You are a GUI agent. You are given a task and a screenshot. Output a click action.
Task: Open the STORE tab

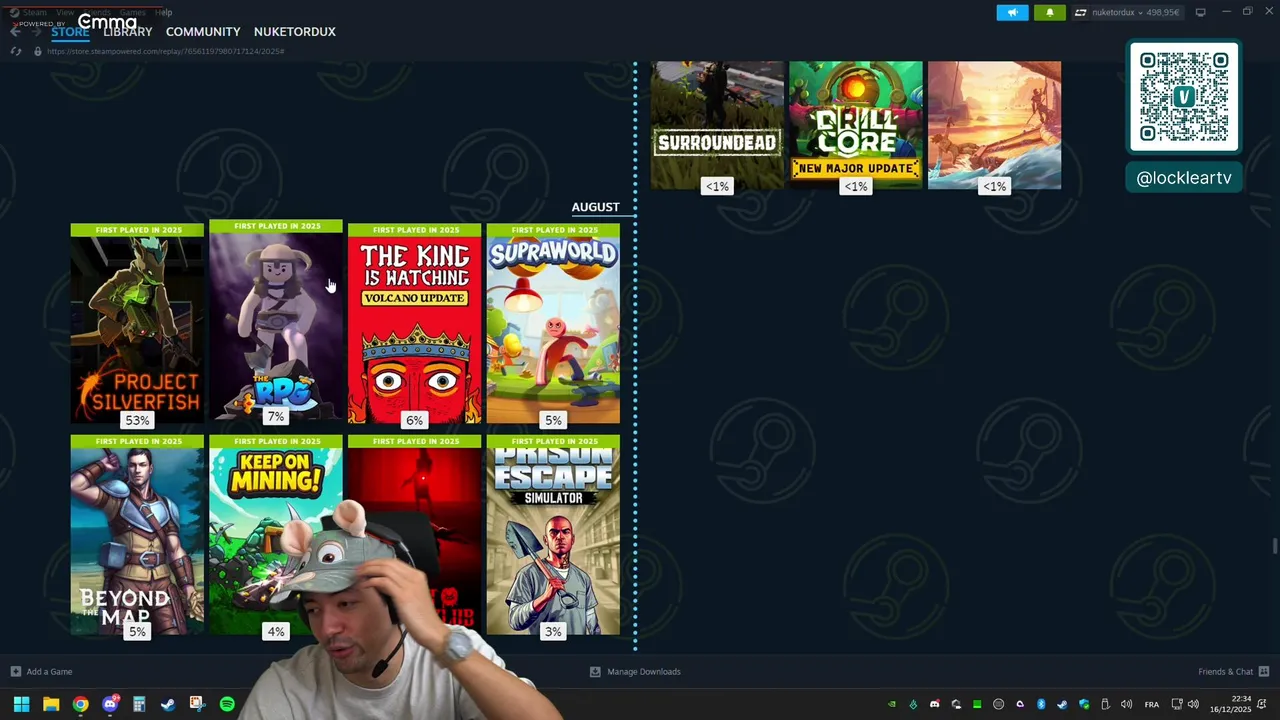[x=70, y=32]
